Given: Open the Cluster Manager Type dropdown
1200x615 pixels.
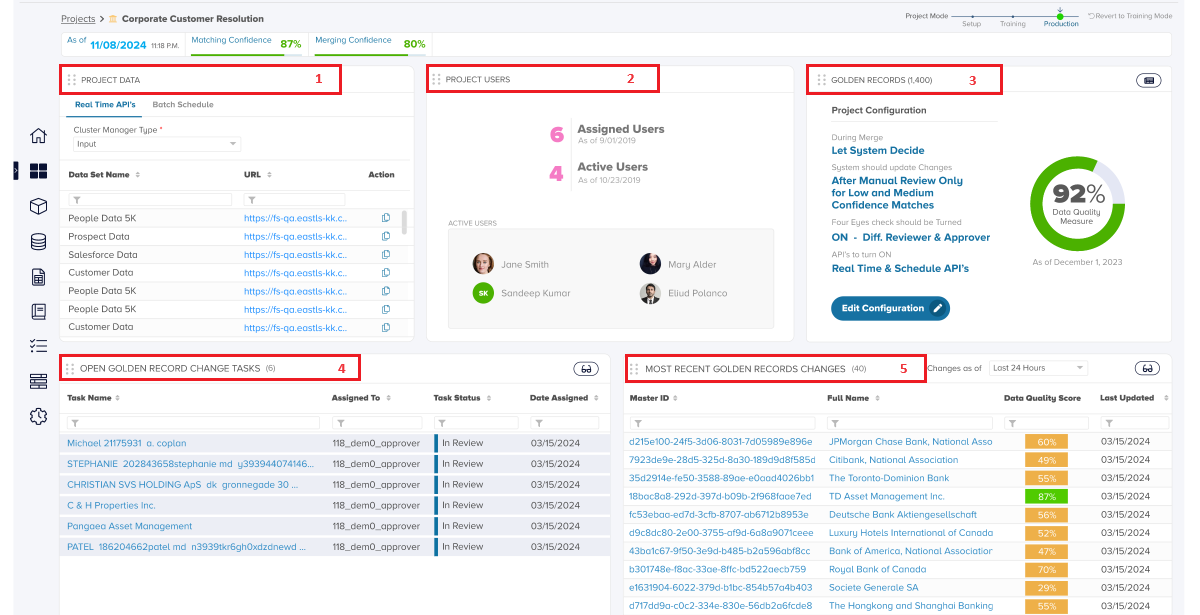Looking at the screenshot, I should 157,144.
